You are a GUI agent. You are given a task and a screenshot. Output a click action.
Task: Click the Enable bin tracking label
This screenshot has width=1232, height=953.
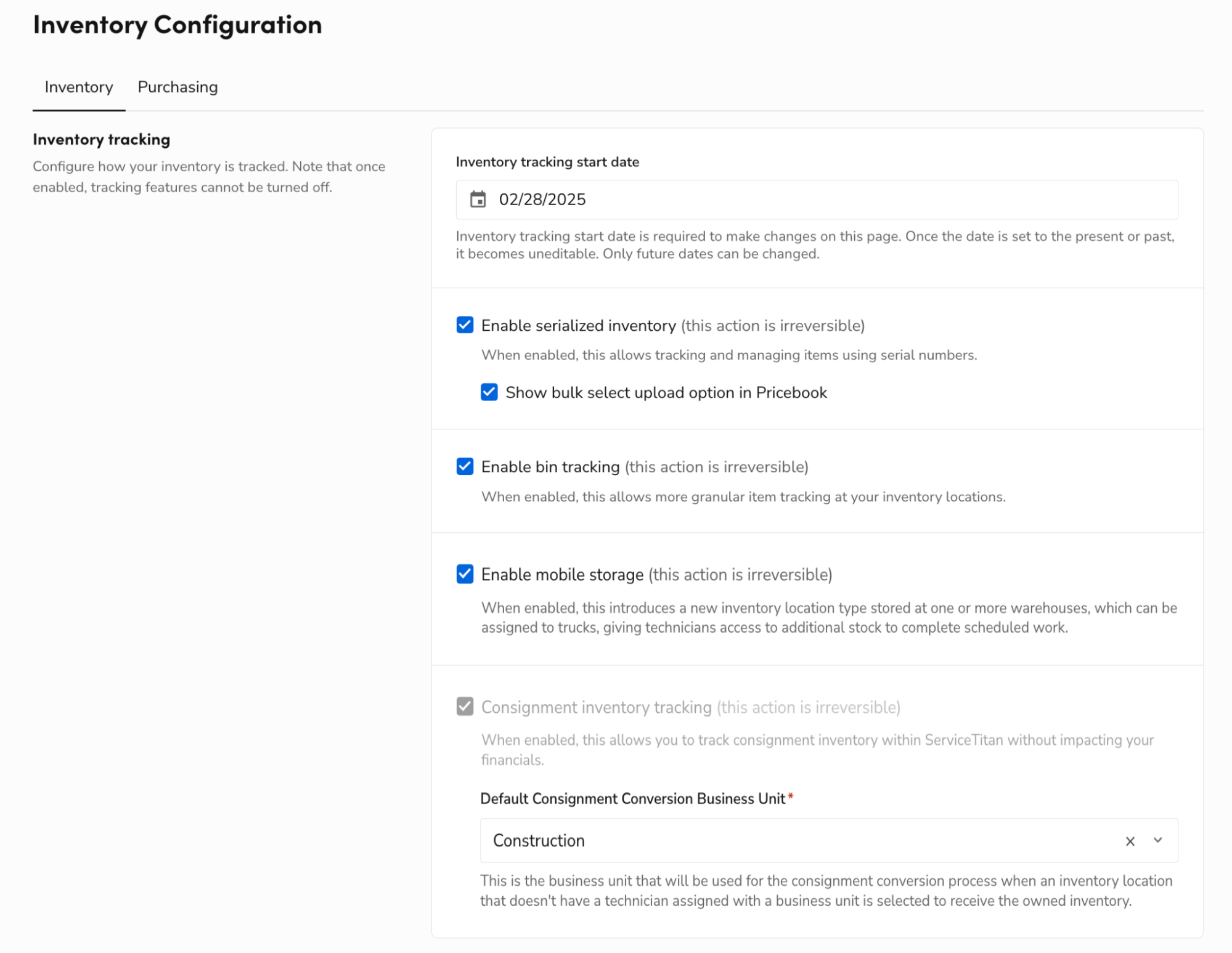click(x=550, y=466)
